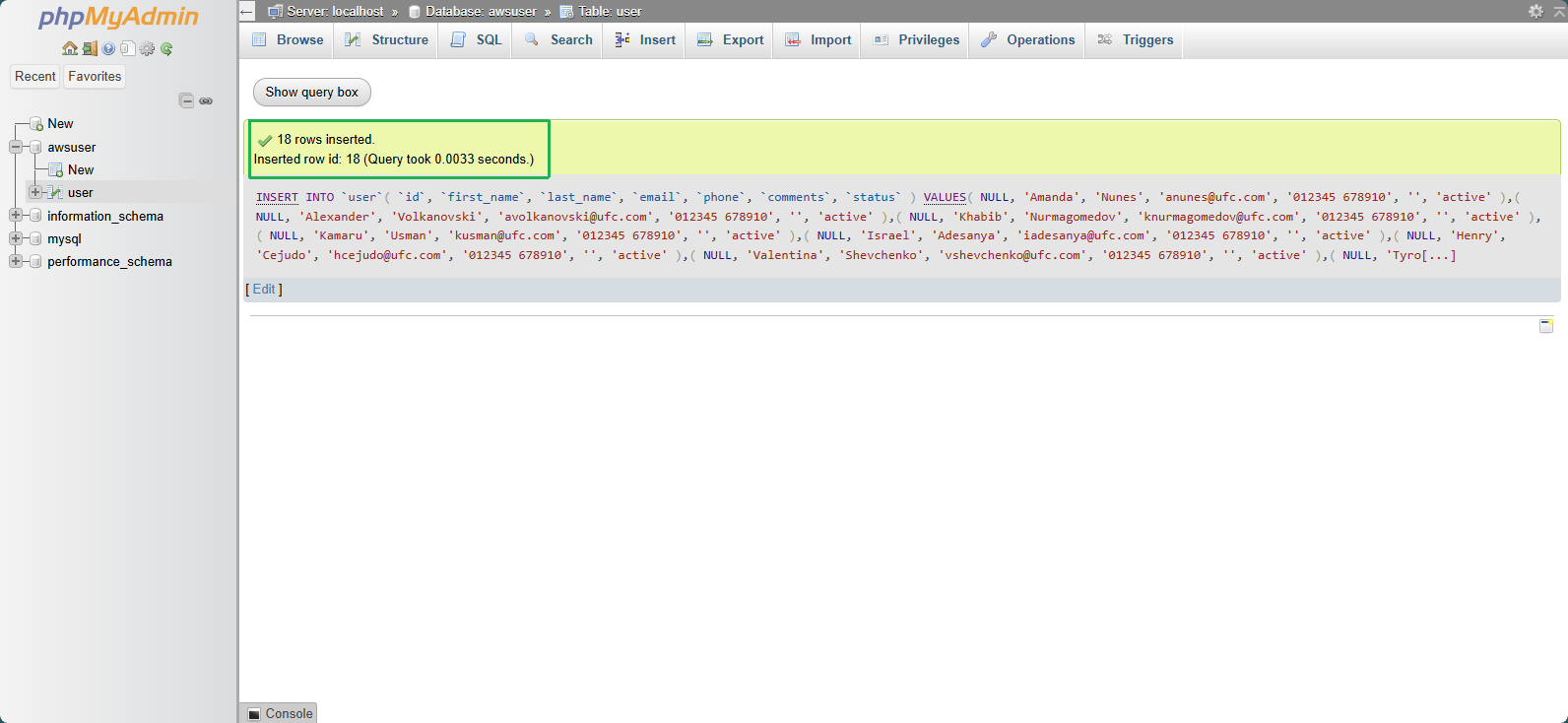Toggle link with main panel chain icon
1568x723 pixels.
point(206,100)
